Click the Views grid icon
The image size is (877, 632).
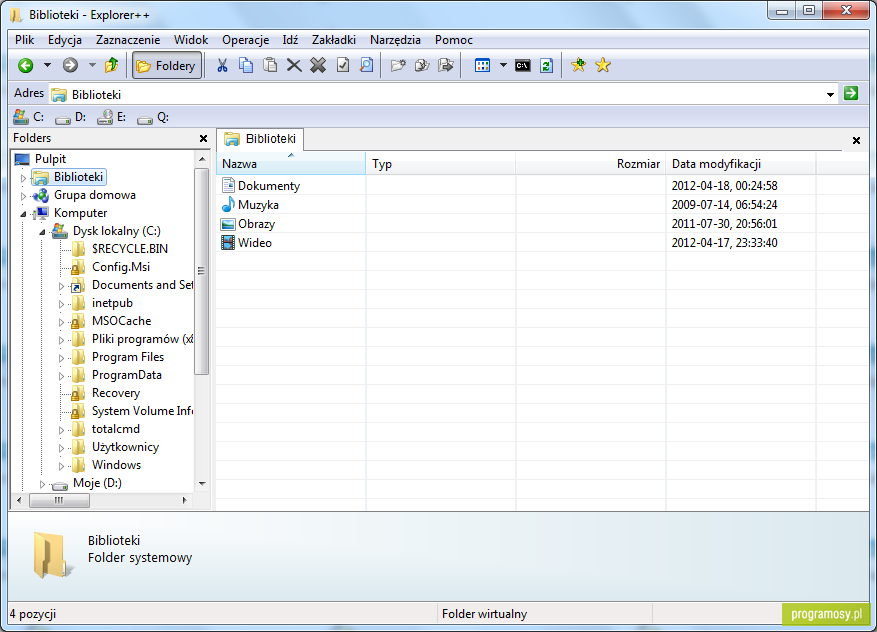pos(482,65)
